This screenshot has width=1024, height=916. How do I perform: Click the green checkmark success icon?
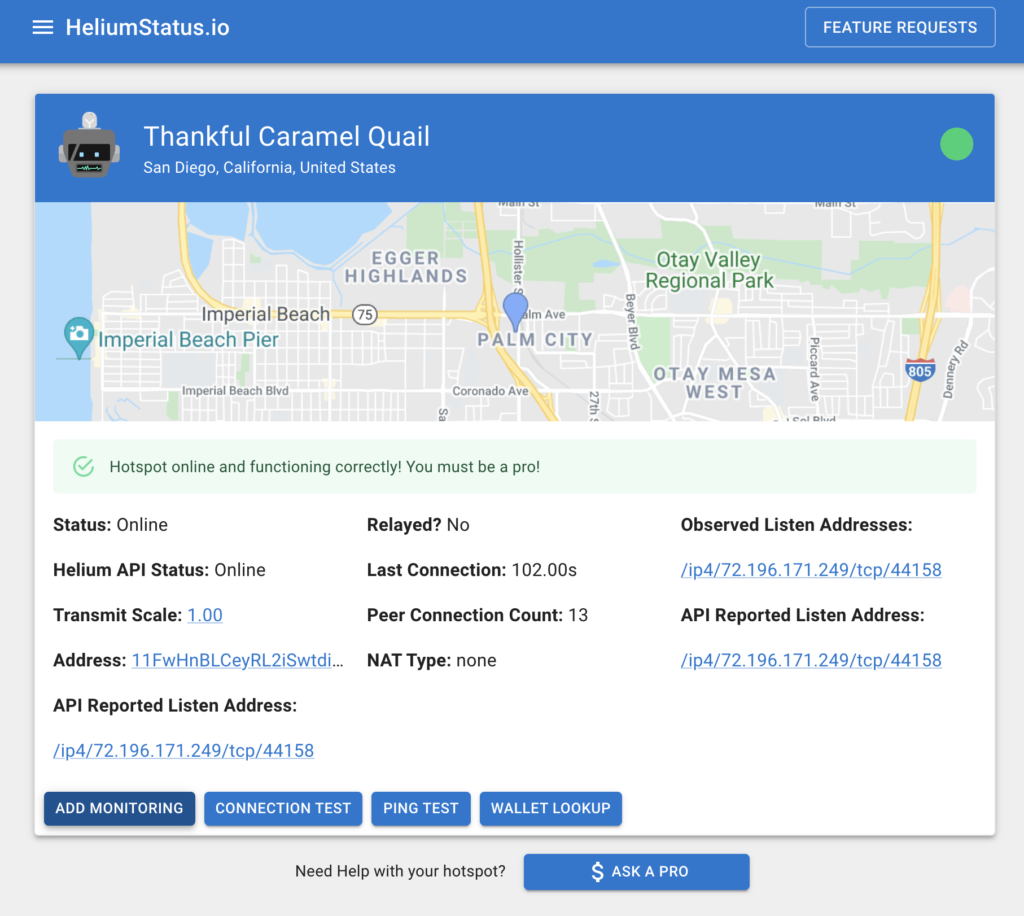pos(84,467)
